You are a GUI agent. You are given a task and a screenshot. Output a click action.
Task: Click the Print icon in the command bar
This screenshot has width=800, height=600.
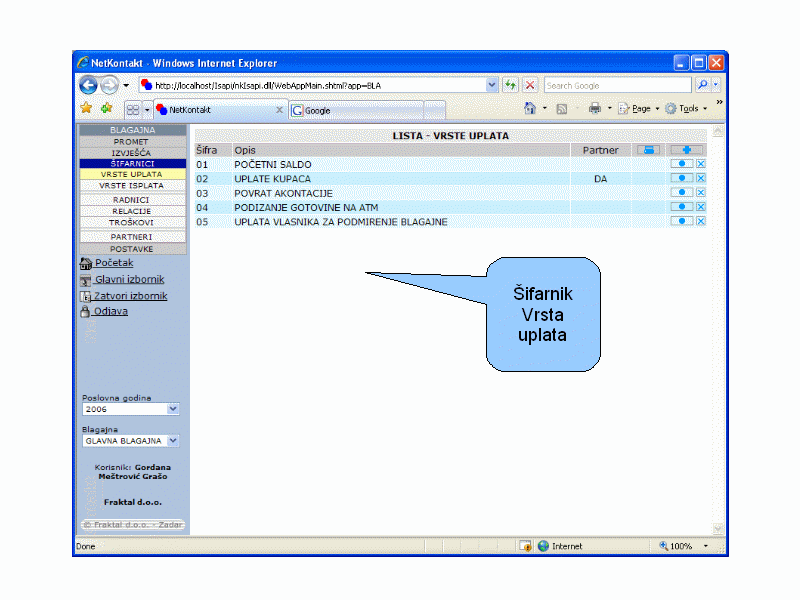(595, 108)
